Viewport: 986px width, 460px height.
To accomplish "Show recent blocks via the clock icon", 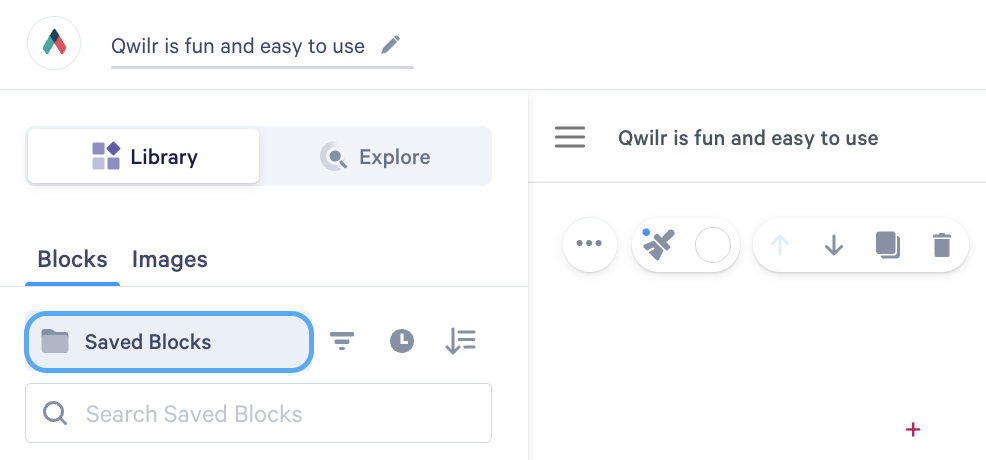I will pos(402,341).
